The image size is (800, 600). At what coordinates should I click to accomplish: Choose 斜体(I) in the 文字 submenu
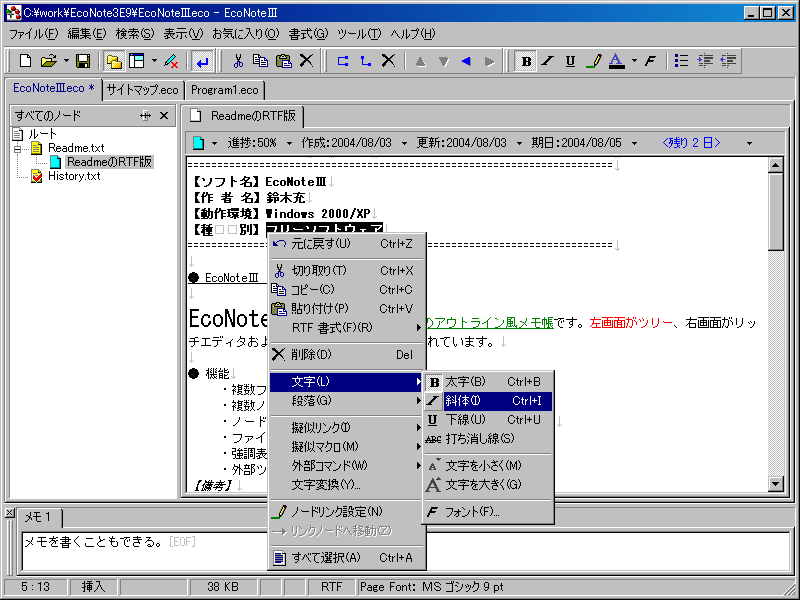pos(488,401)
